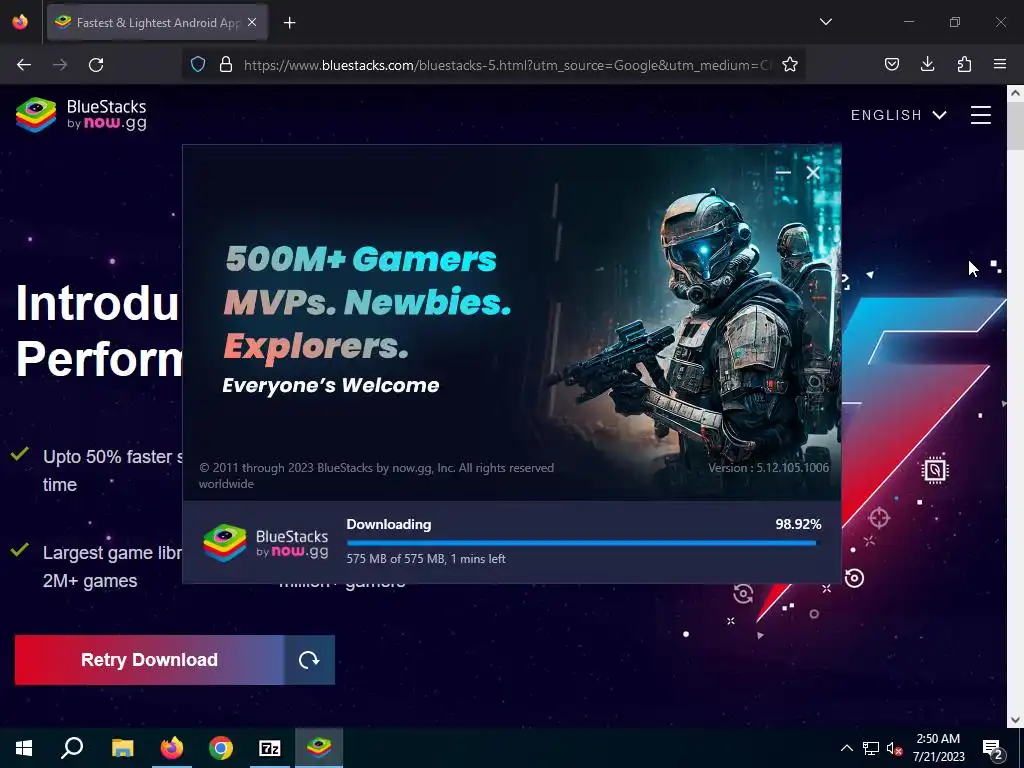Close the BlueStacks installer window

pyautogui.click(x=812, y=172)
